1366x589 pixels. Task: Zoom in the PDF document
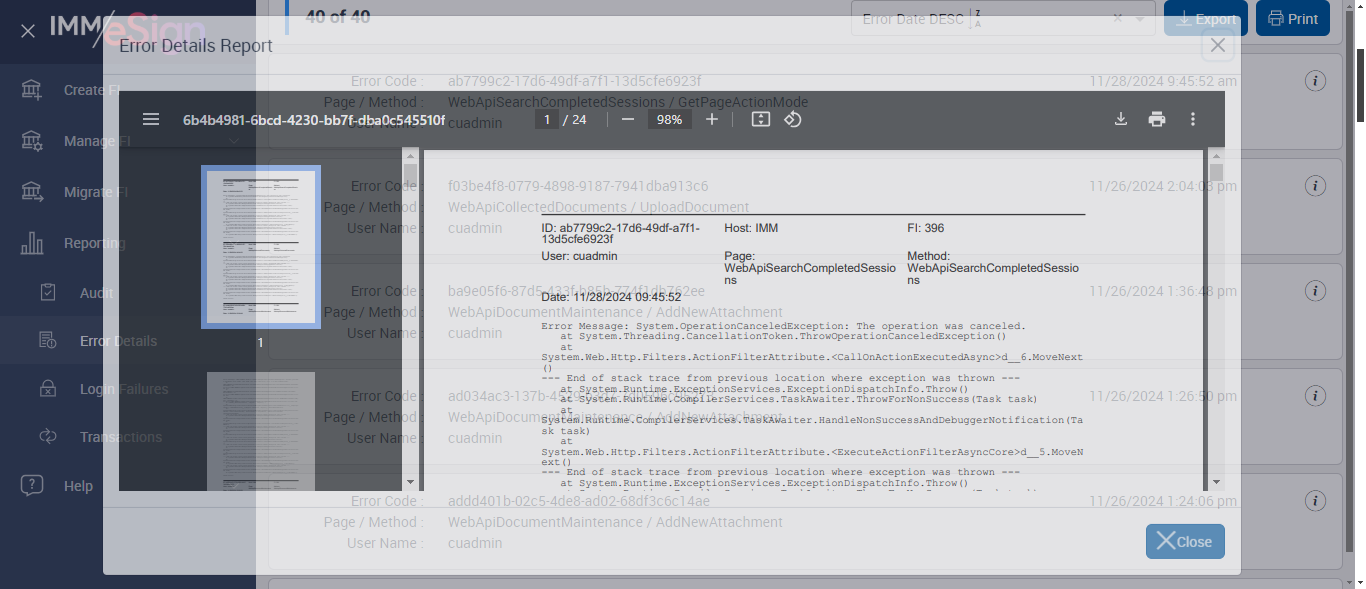coord(712,119)
